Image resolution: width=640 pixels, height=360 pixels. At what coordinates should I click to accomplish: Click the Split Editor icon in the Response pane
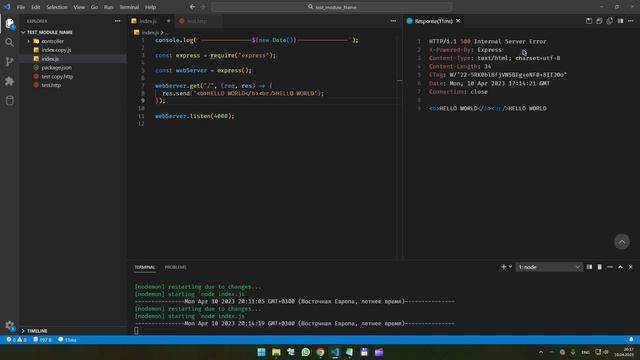point(620,21)
